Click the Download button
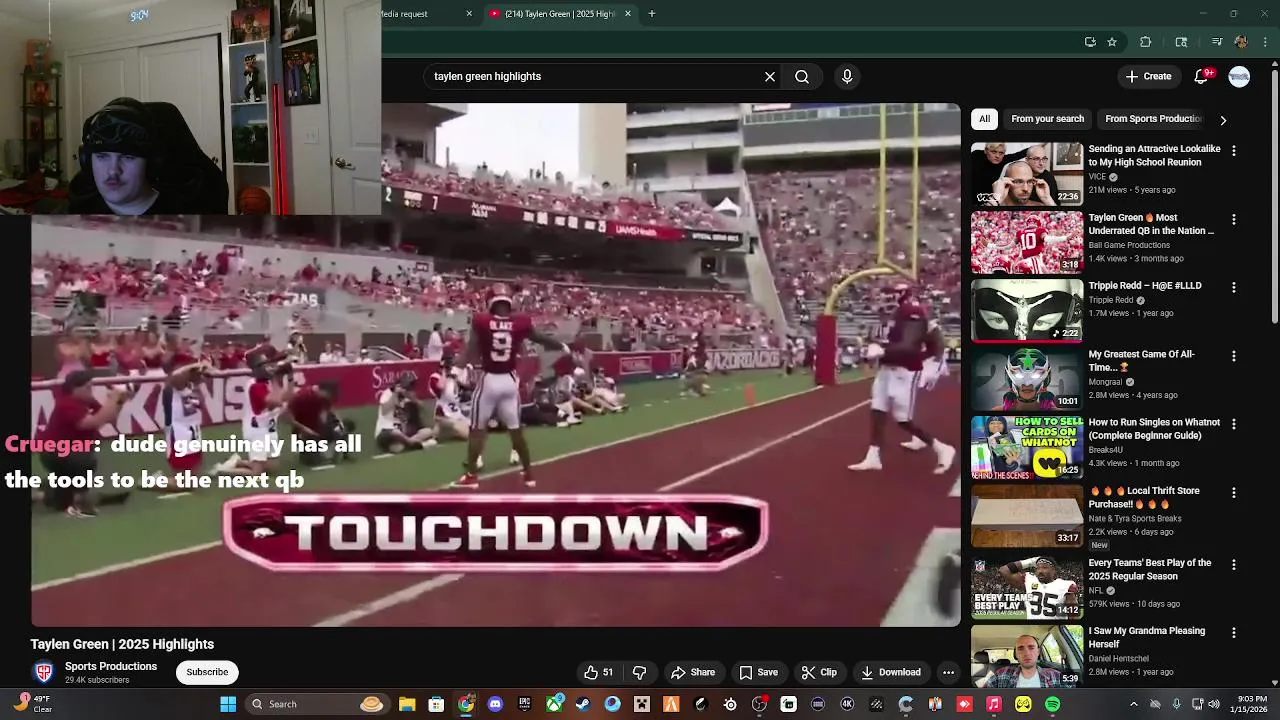This screenshot has width=1280, height=720. pyautogui.click(x=890, y=672)
